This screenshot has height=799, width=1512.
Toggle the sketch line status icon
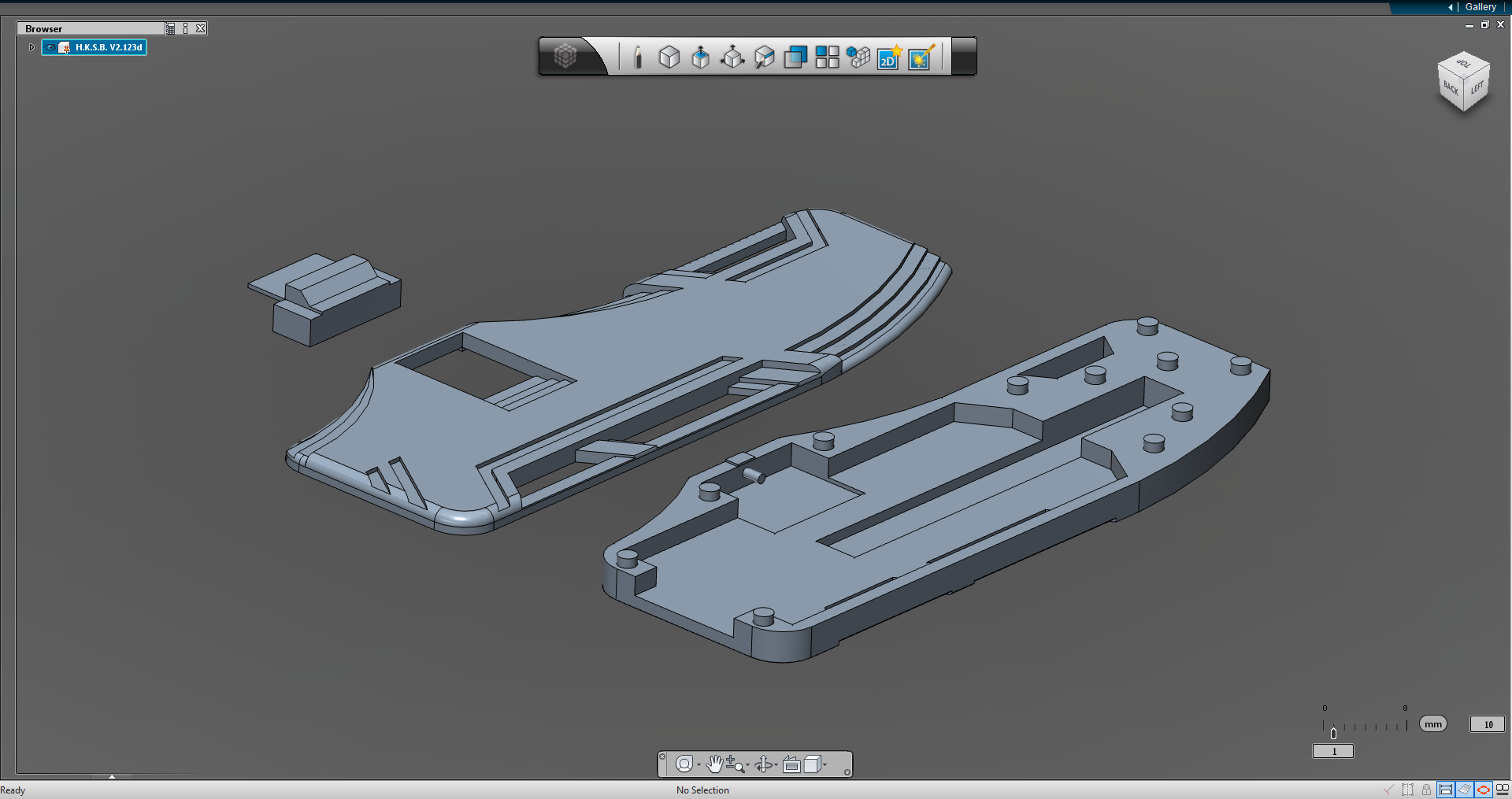(x=1388, y=790)
